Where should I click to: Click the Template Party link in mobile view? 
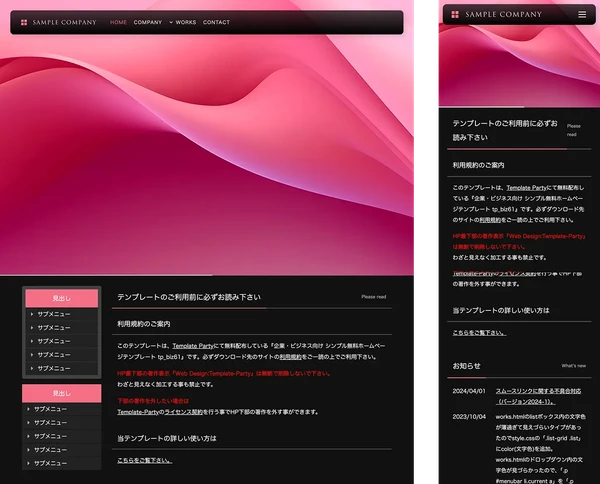tap(527, 188)
